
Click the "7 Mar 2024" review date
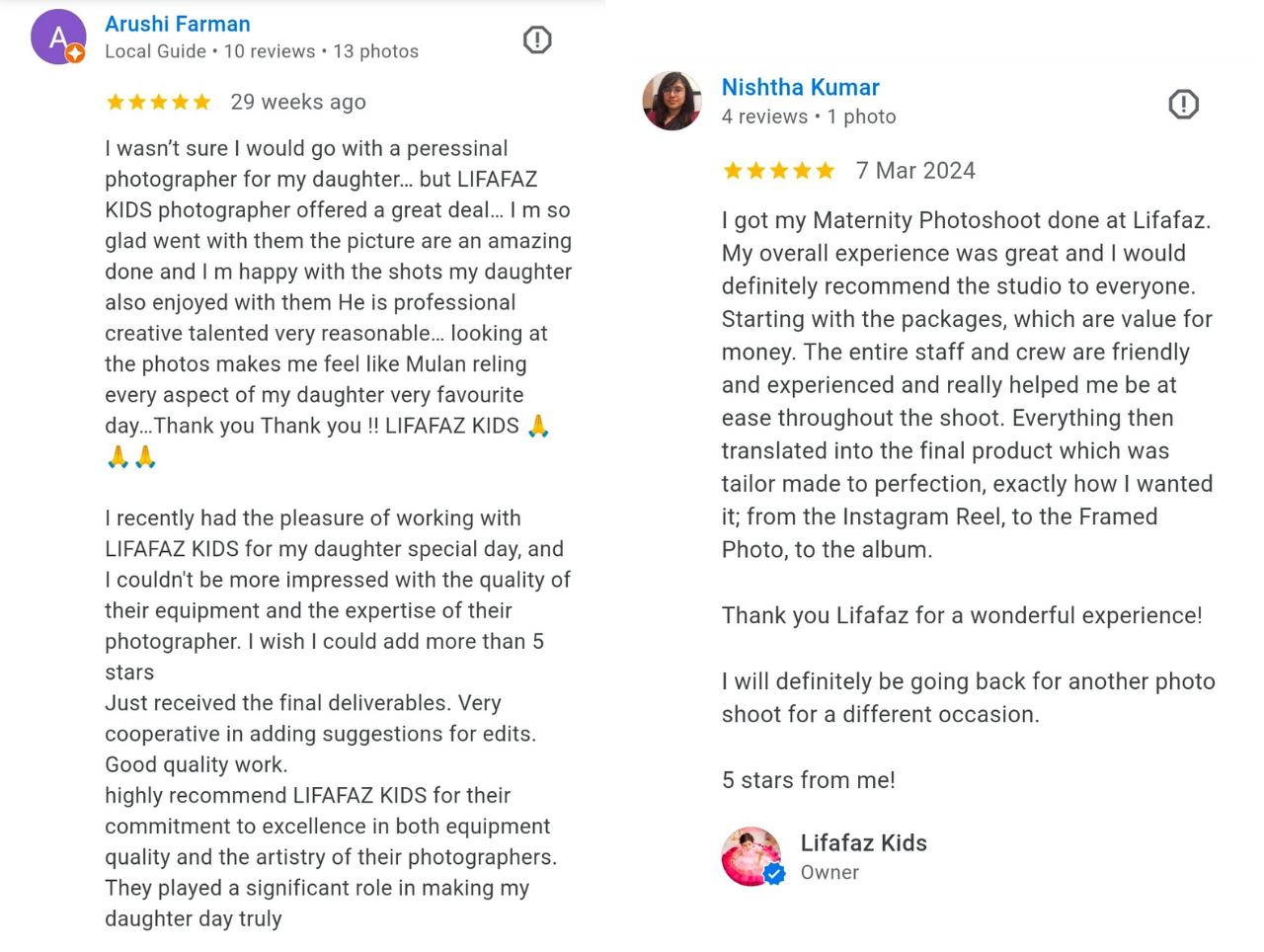[915, 171]
